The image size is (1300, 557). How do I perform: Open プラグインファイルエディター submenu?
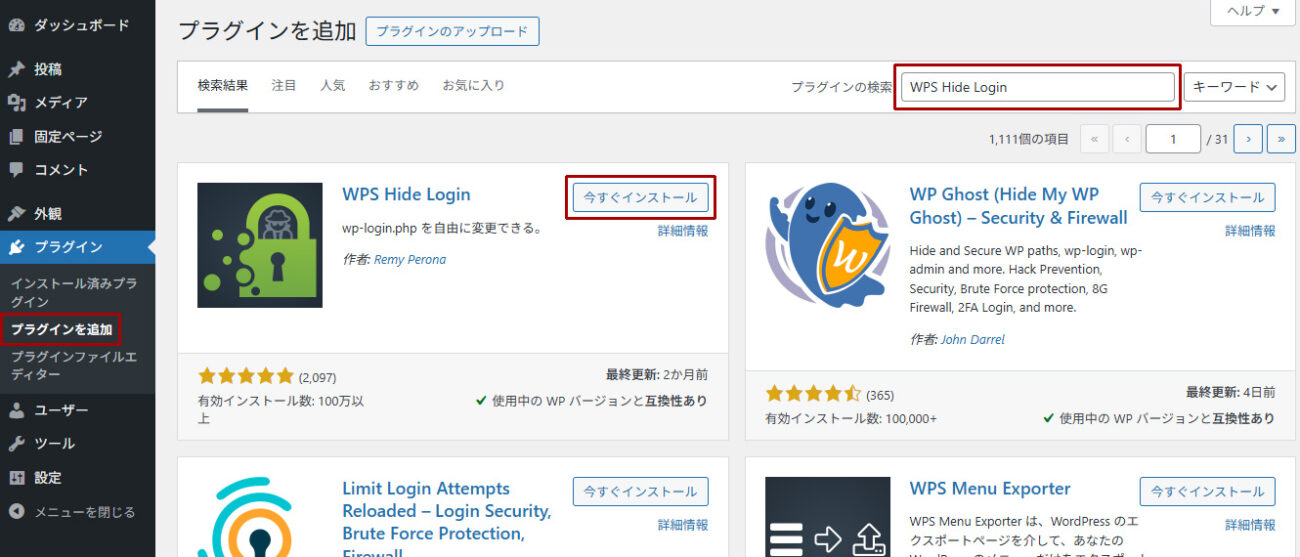[74, 365]
